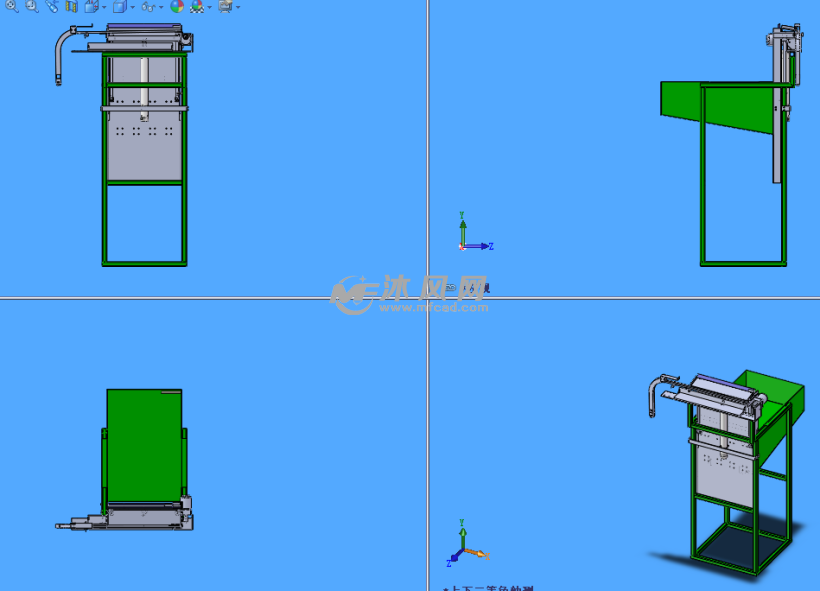820x591 pixels.
Task: Click the Edit Appearance color ball icon
Action: 177,6
